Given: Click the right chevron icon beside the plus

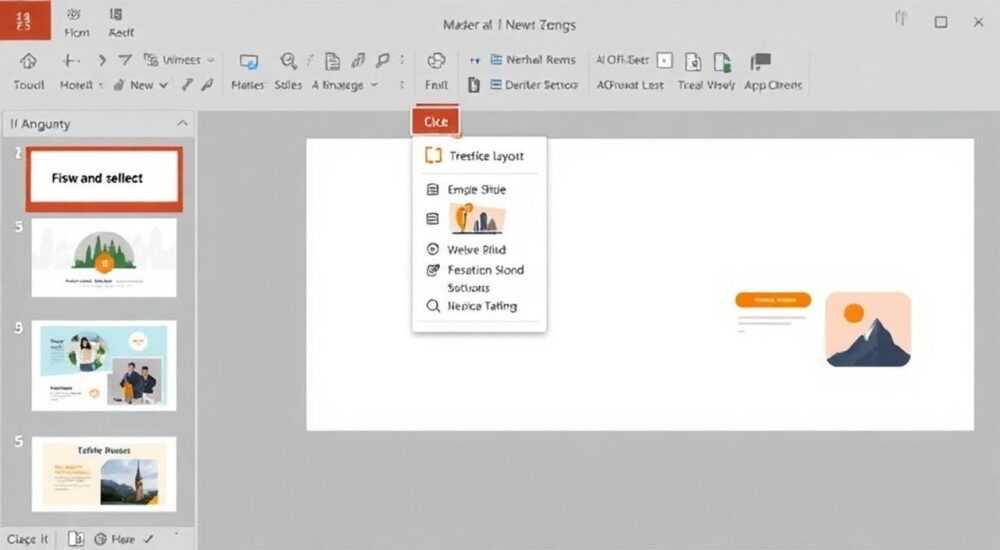Looking at the screenshot, I should 101,60.
